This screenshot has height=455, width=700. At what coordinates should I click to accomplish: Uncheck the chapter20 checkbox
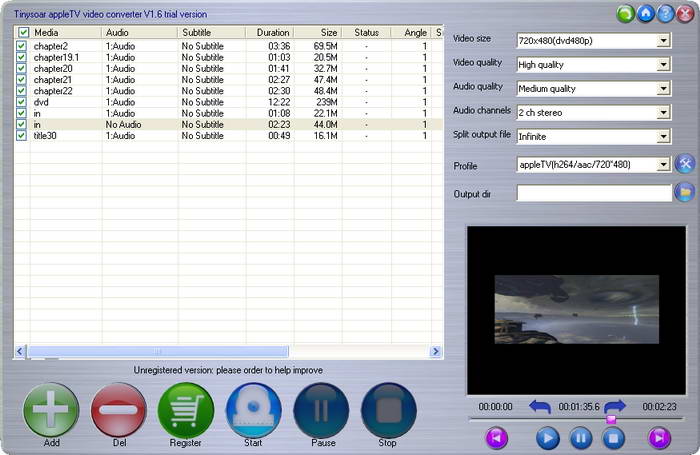21,68
